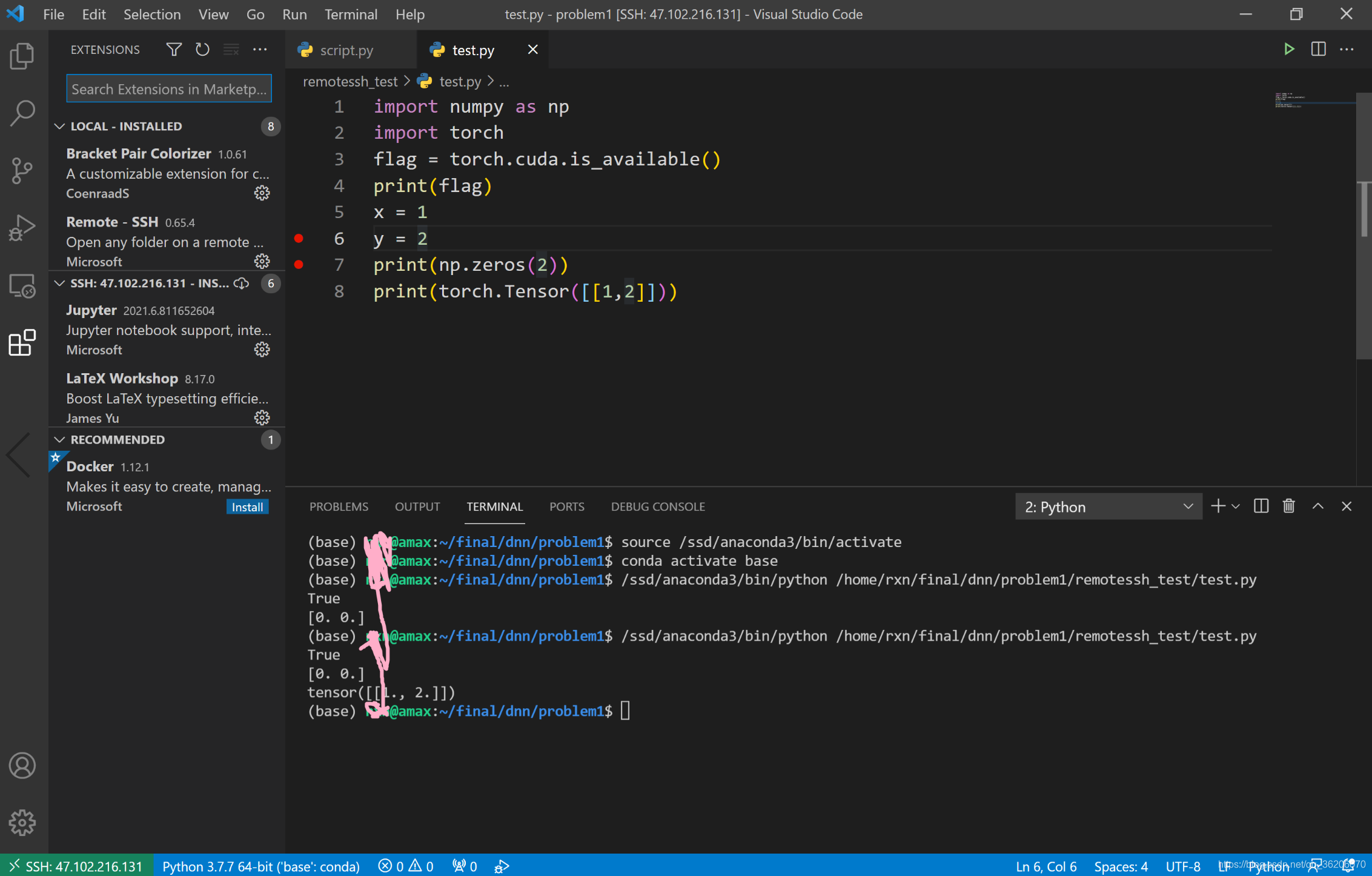The image size is (1372, 876).
Task: Run Python file with green play button
Action: (1289, 50)
